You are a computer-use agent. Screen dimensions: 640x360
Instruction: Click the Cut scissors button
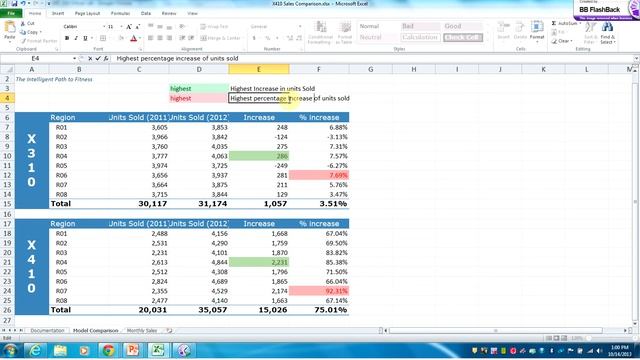[28, 24]
